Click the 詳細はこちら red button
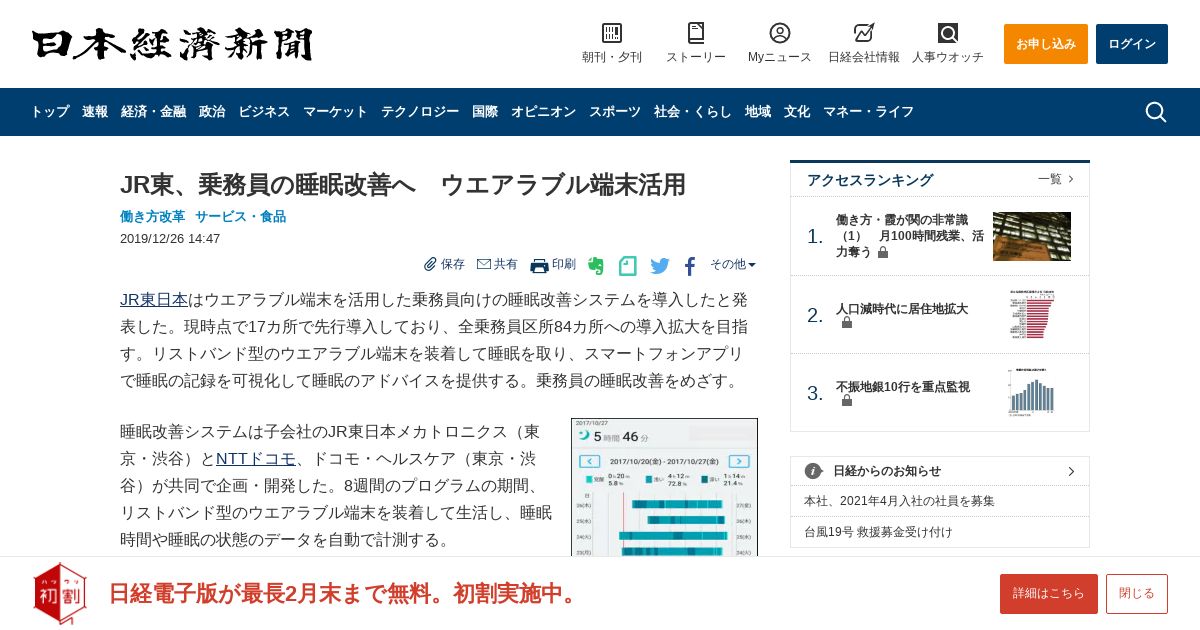 1049,594
